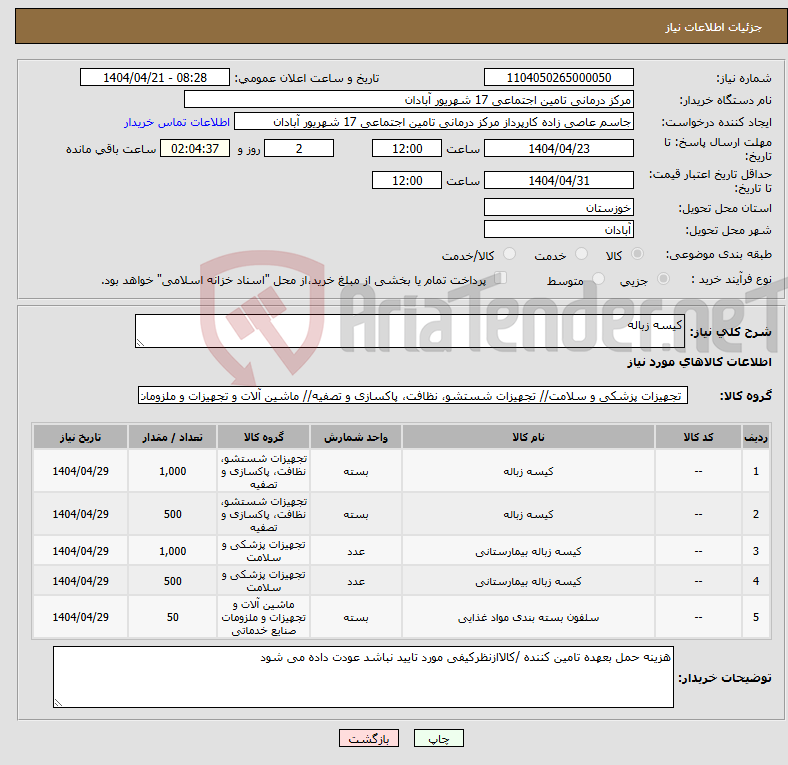Click the quantity 500 in row 2
Screen dimensions: 788x765
(172, 514)
